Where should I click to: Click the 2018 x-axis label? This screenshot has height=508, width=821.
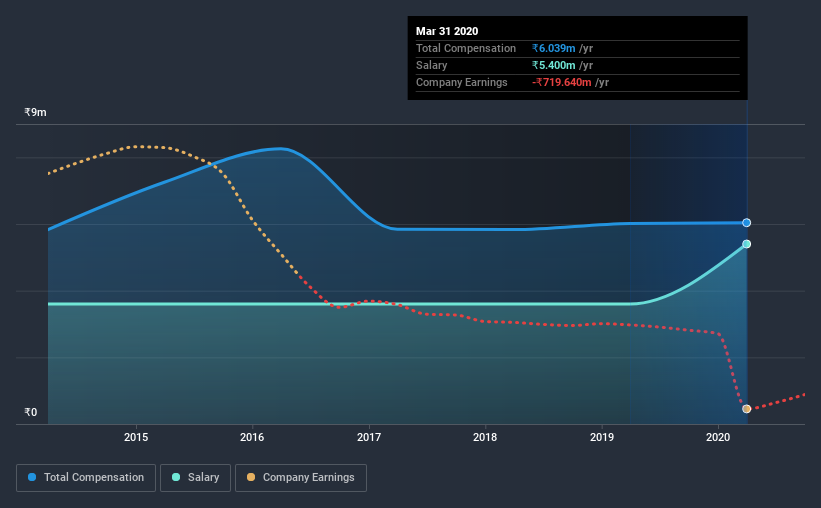[x=485, y=437]
